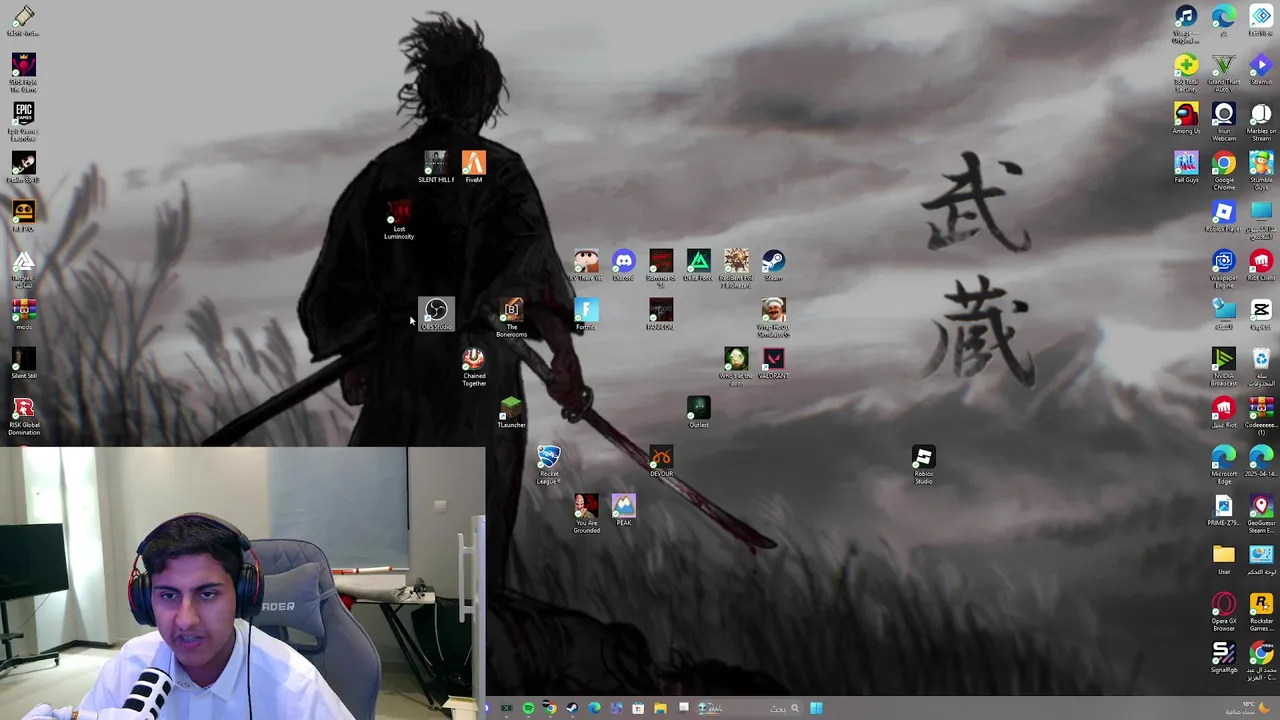Launch the Steam desktop shortcut
The image size is (1280, 720).
point(773,265)
